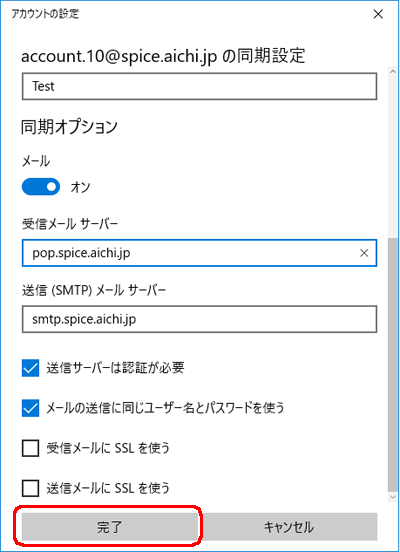The height and width of the screenshot is (552, 400).
Task: Close the account settings dialog window
Action: (x=378, y=14)
